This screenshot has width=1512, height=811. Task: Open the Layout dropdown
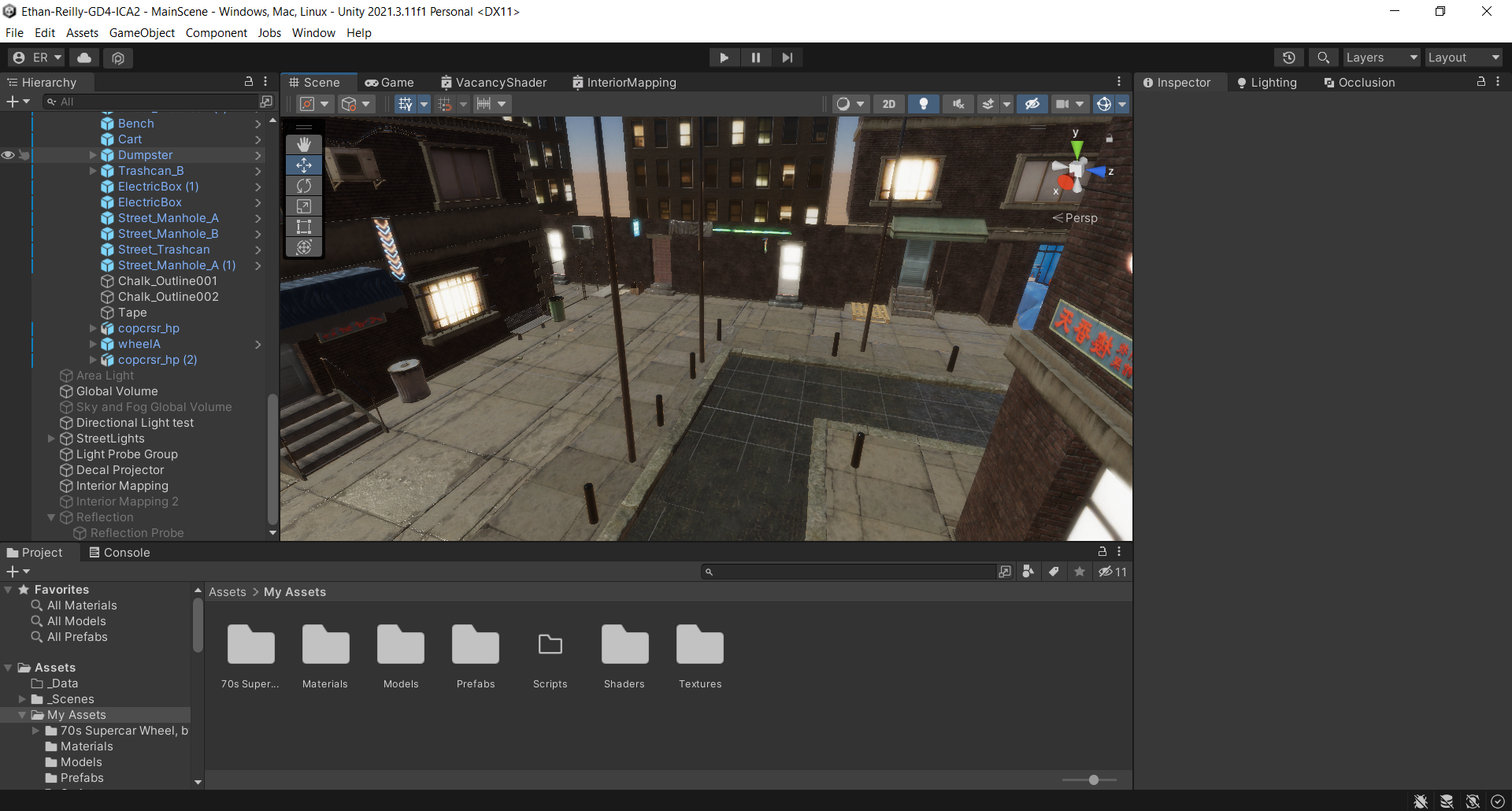[x=1463, y=57]
